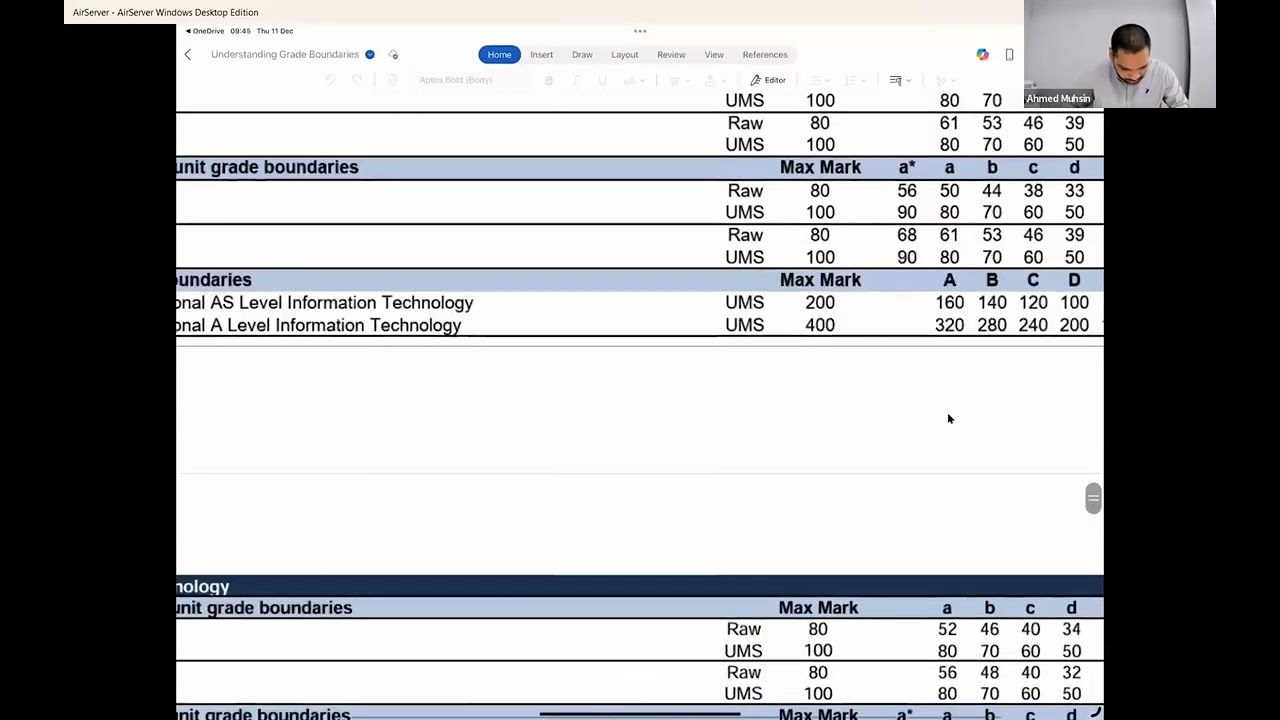This screenshot has width=1280, height=720.
Task: Go back with the left arrow
Action: [x=187, y=54]
